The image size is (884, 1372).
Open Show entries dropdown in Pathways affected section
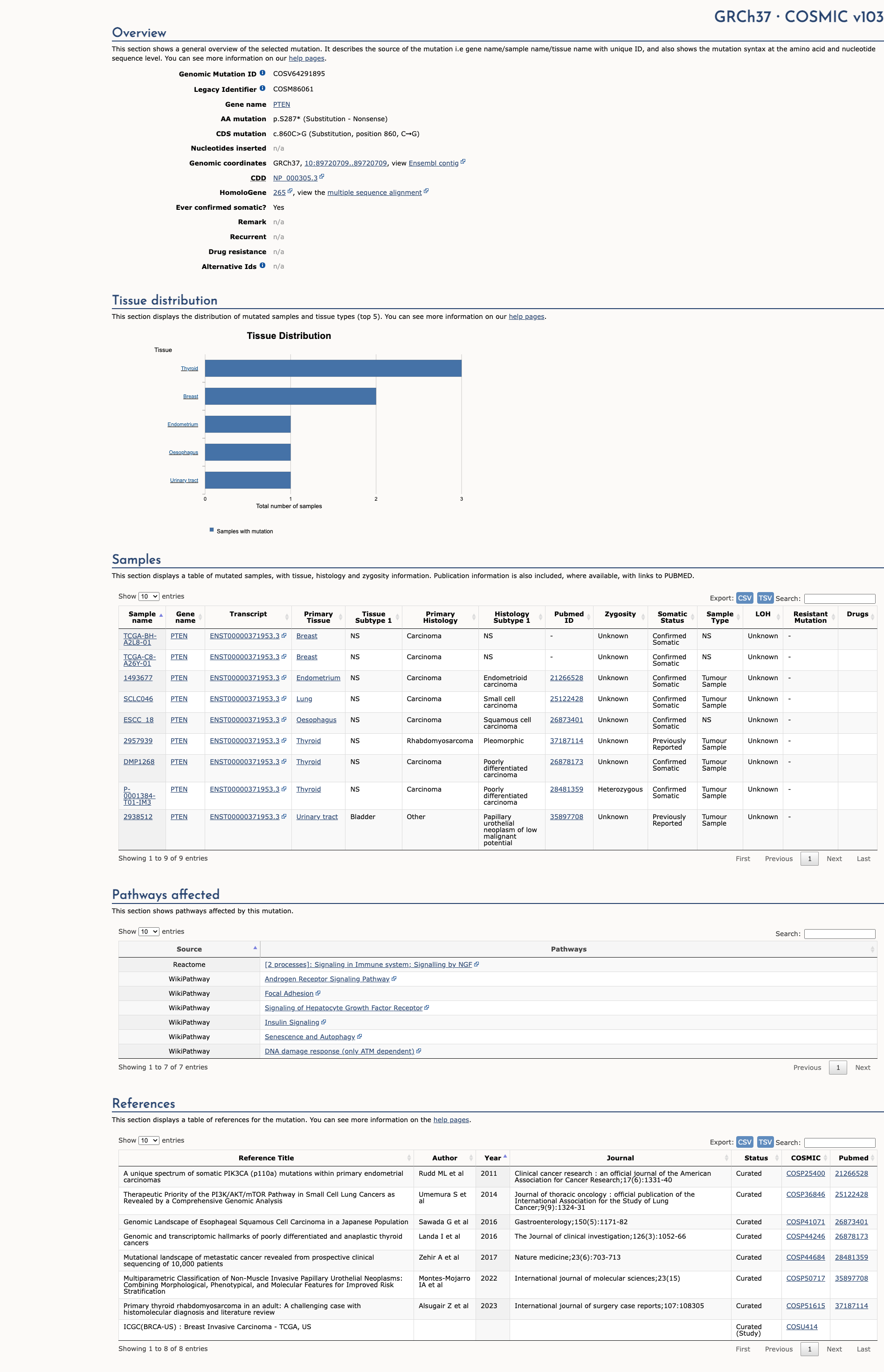(x=149, y=931)
